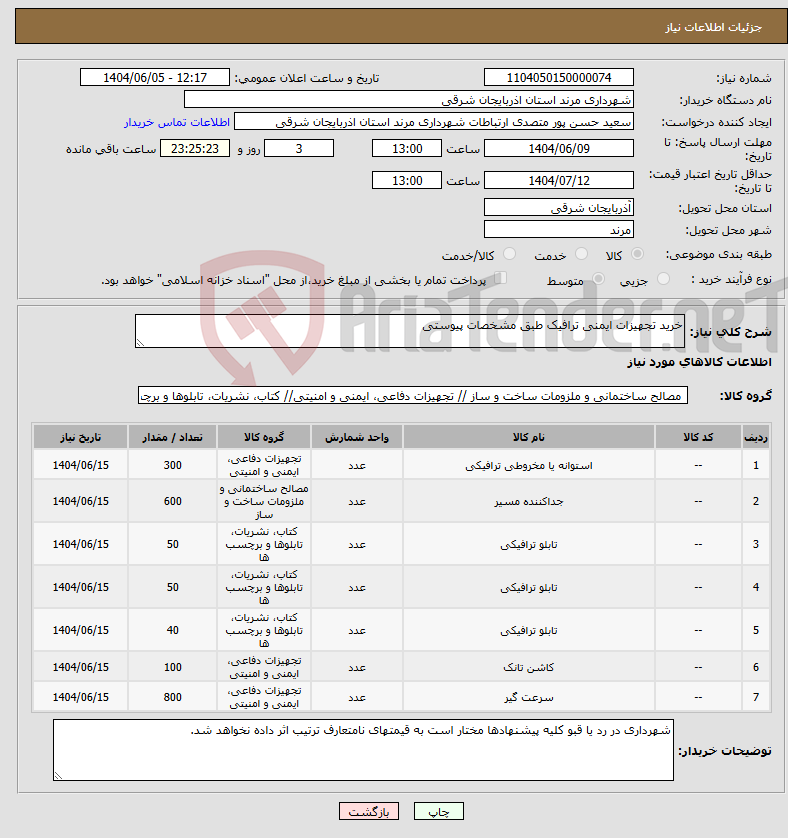This screenshot has width=788, height=838.
Task: Click the price validity date 1404/07/12
Action: (x=559, y=181)
